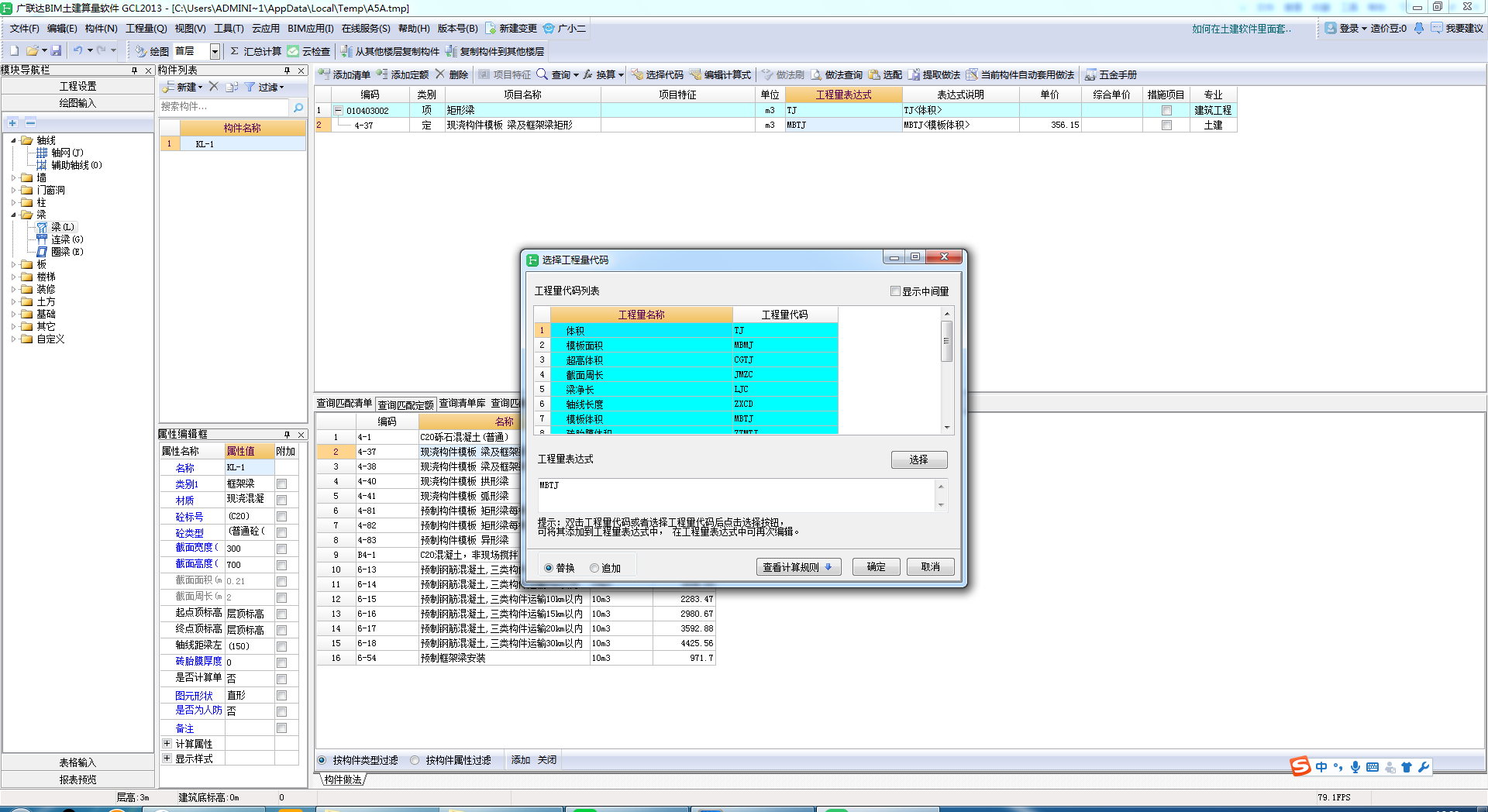
Task: Click 编辑计算式 tool
Action: point(720,74)
